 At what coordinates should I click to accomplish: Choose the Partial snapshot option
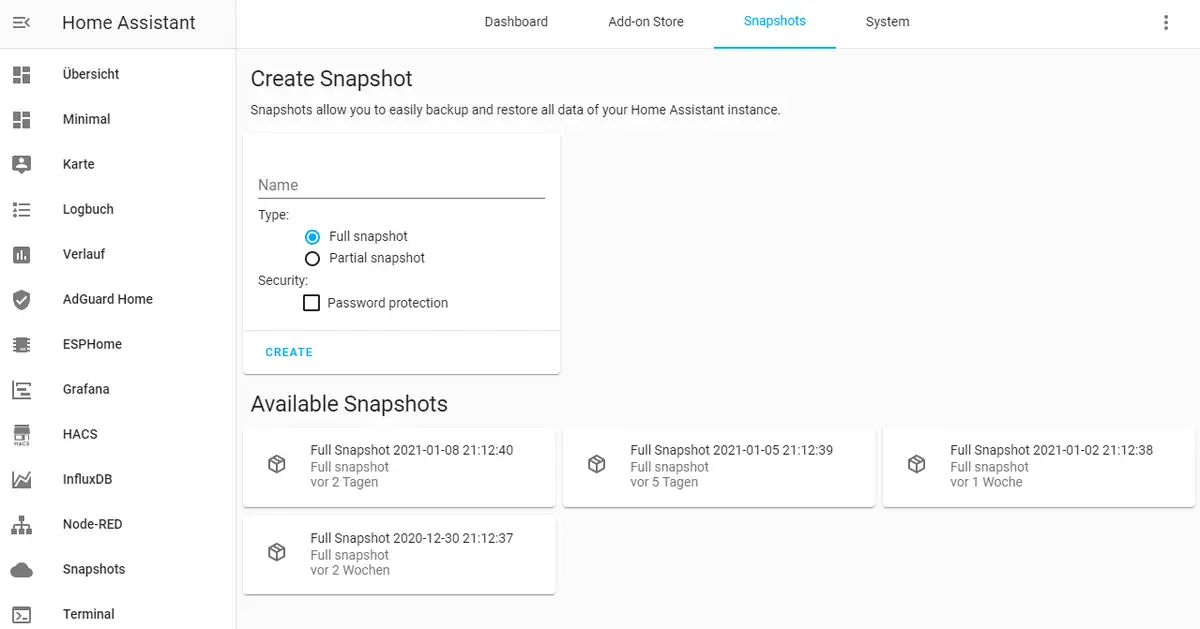(312, 258)
